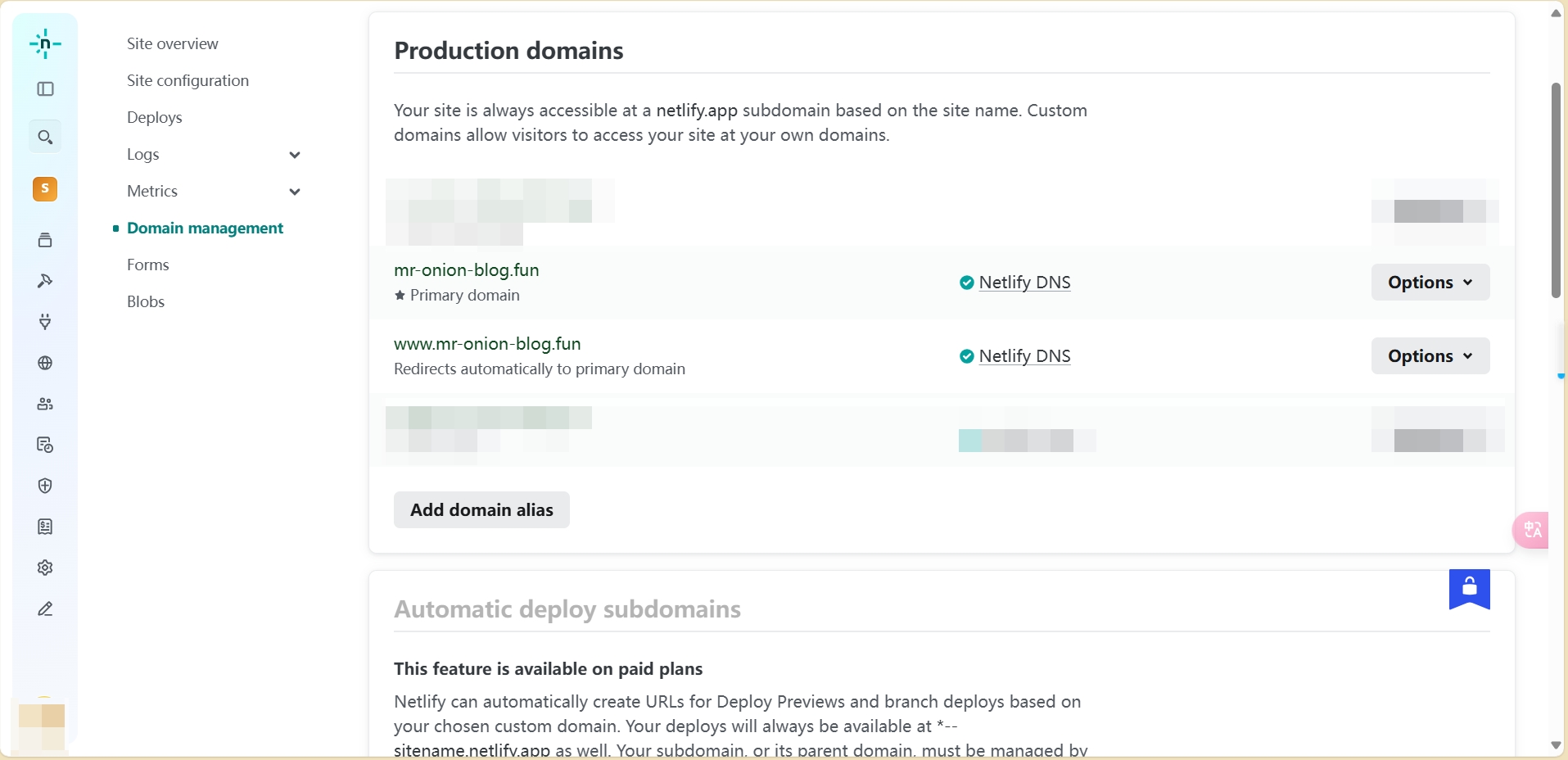Click the blue lock upgrade badge
The width and height of the screenshot is (1568, 760).
(1469, 588)
